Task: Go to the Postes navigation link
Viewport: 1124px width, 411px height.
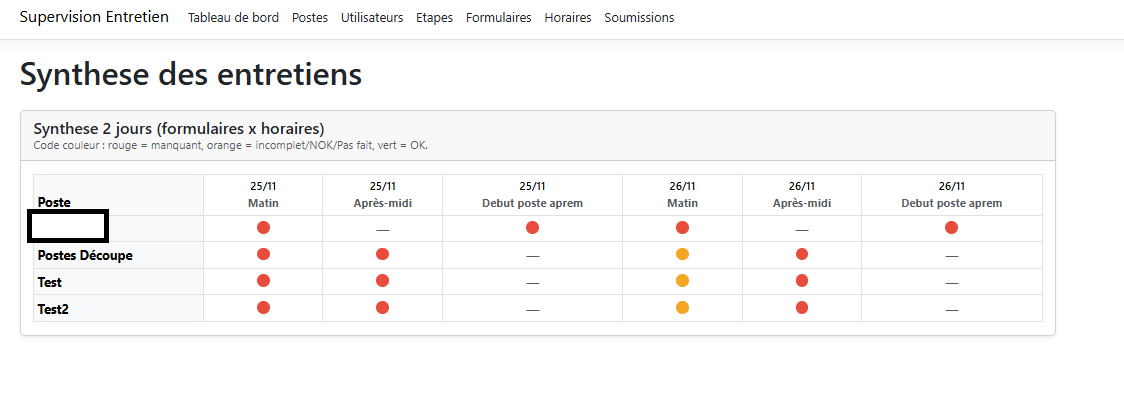Action: pos(309,18)
